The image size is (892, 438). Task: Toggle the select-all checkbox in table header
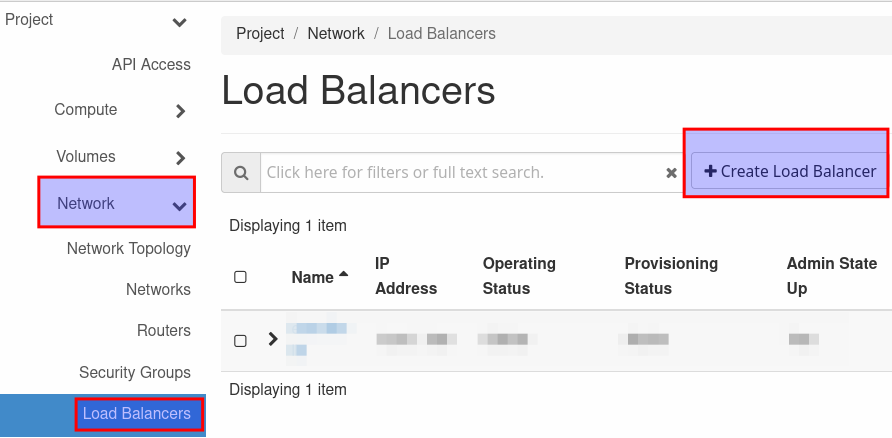pos(240,277)
